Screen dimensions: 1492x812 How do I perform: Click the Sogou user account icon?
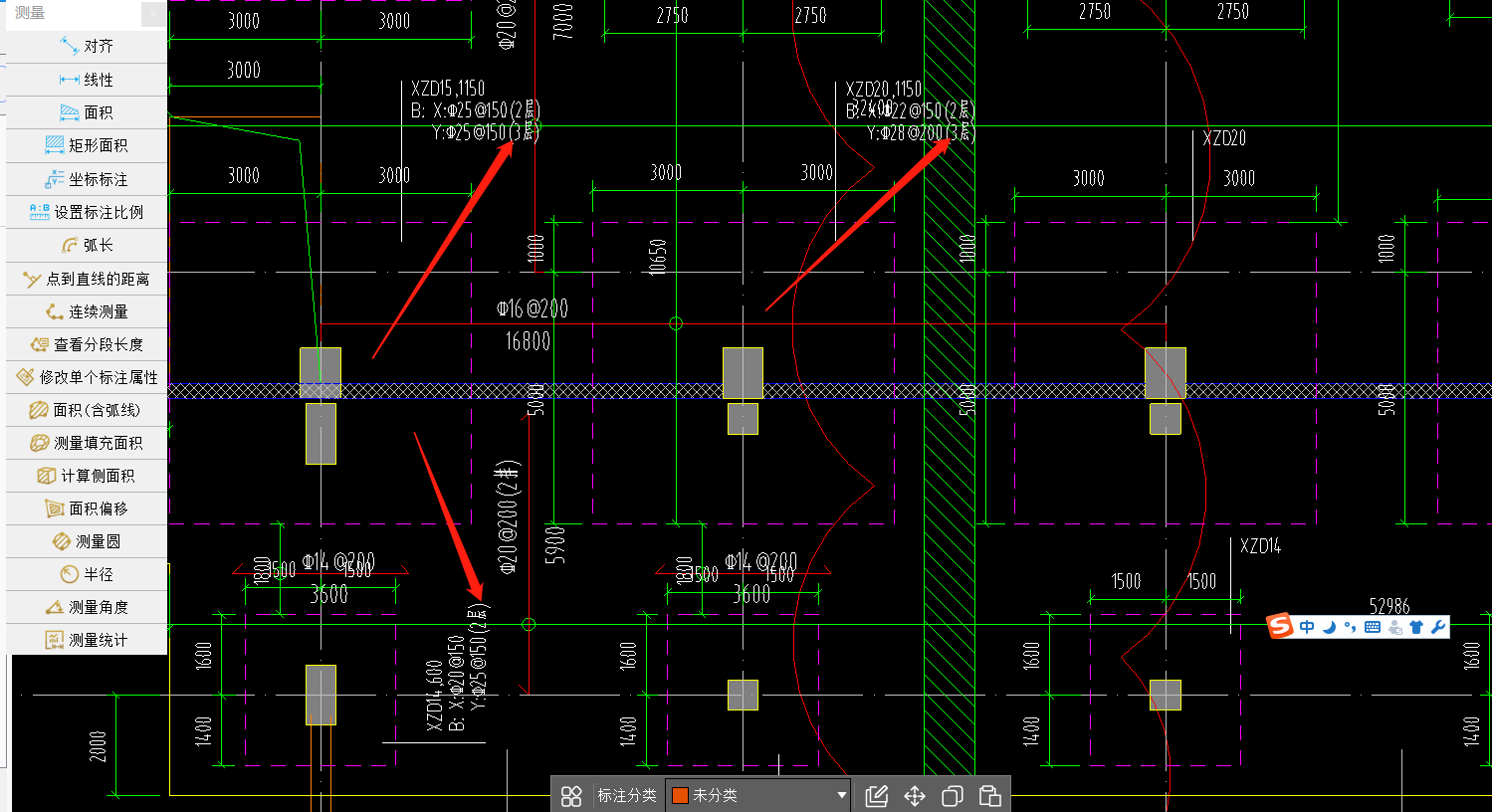coord(1394,627)
